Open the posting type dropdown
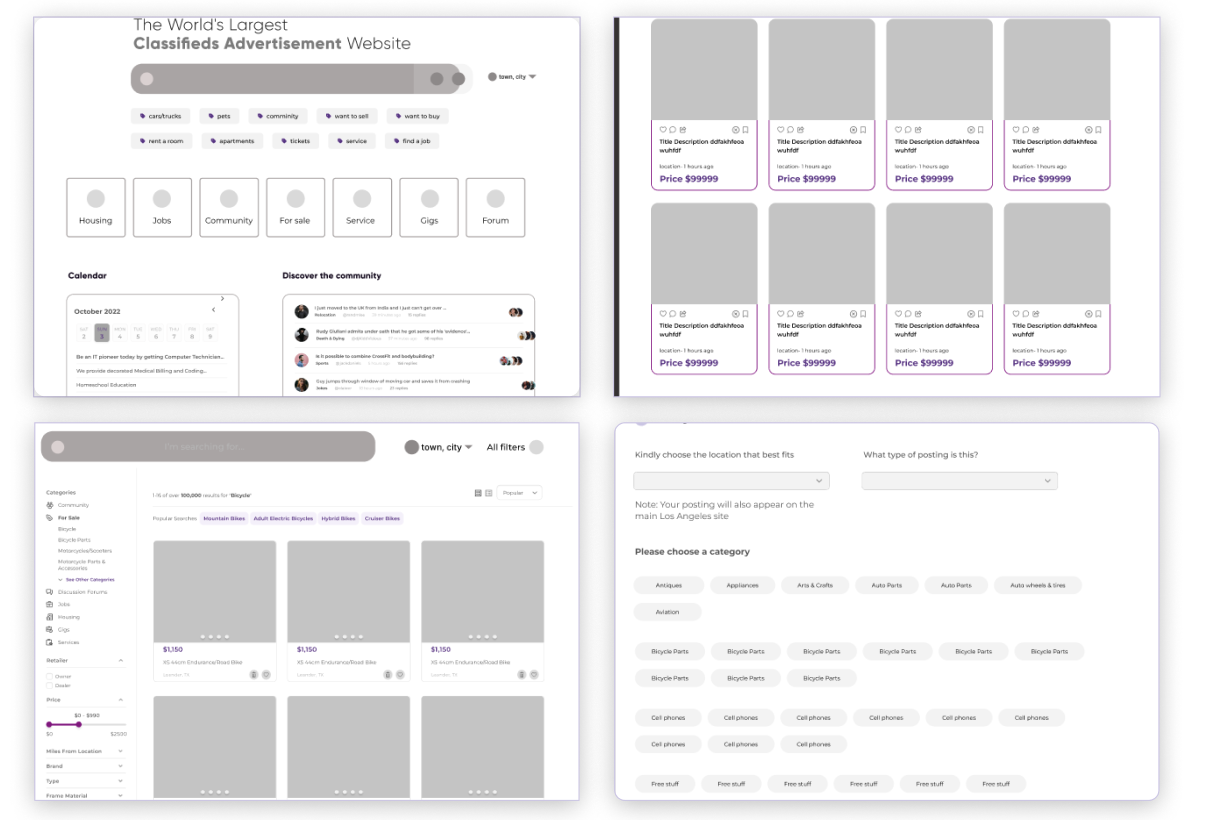This screenshot has height=820, width=1208. (958, 480)
